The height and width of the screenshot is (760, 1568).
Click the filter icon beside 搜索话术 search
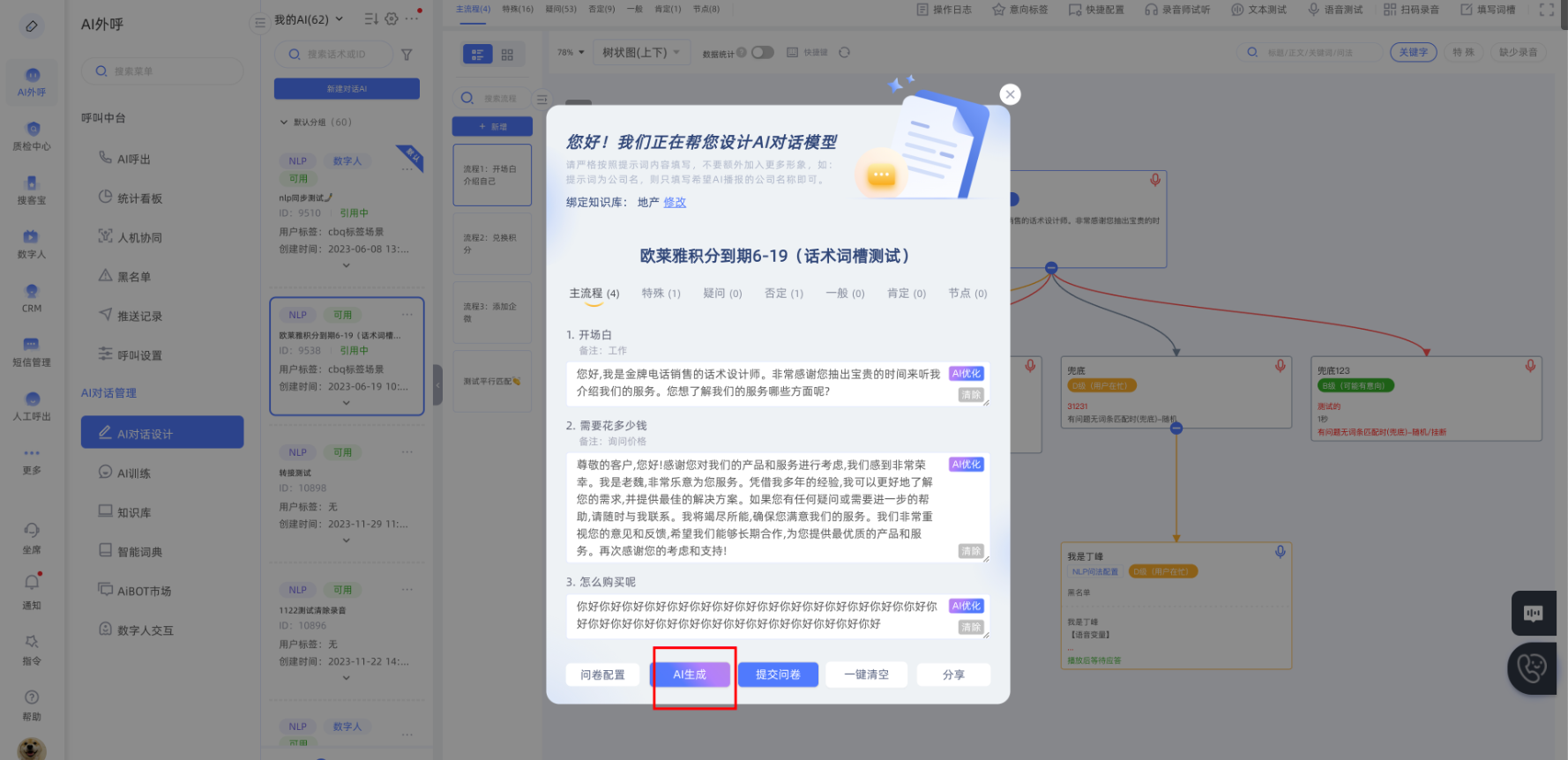(407, 55)
